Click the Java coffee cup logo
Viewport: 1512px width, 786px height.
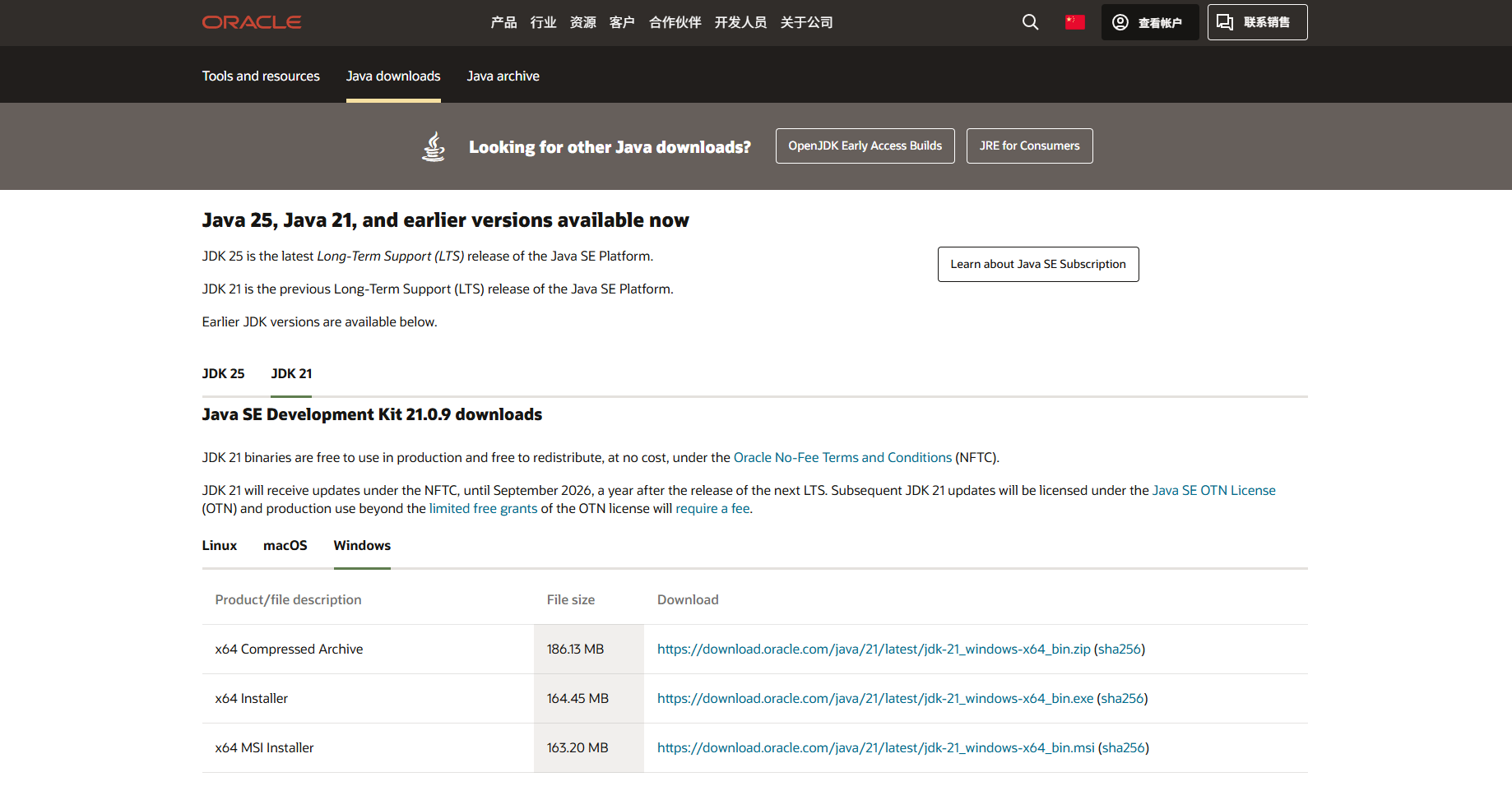[x=434, y=146]
